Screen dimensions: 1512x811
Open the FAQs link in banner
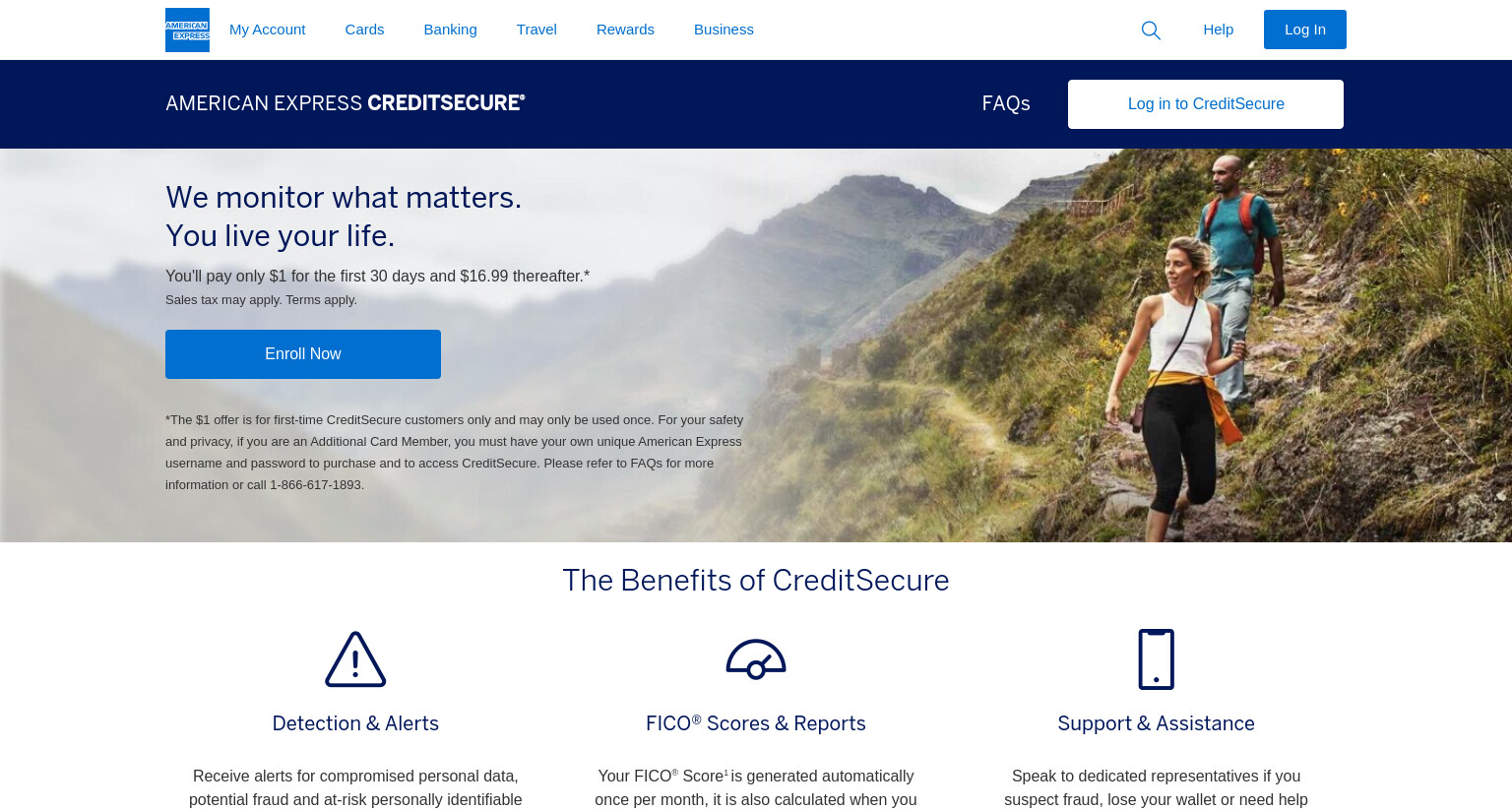pyautogui.click(x=1006, y=103)
